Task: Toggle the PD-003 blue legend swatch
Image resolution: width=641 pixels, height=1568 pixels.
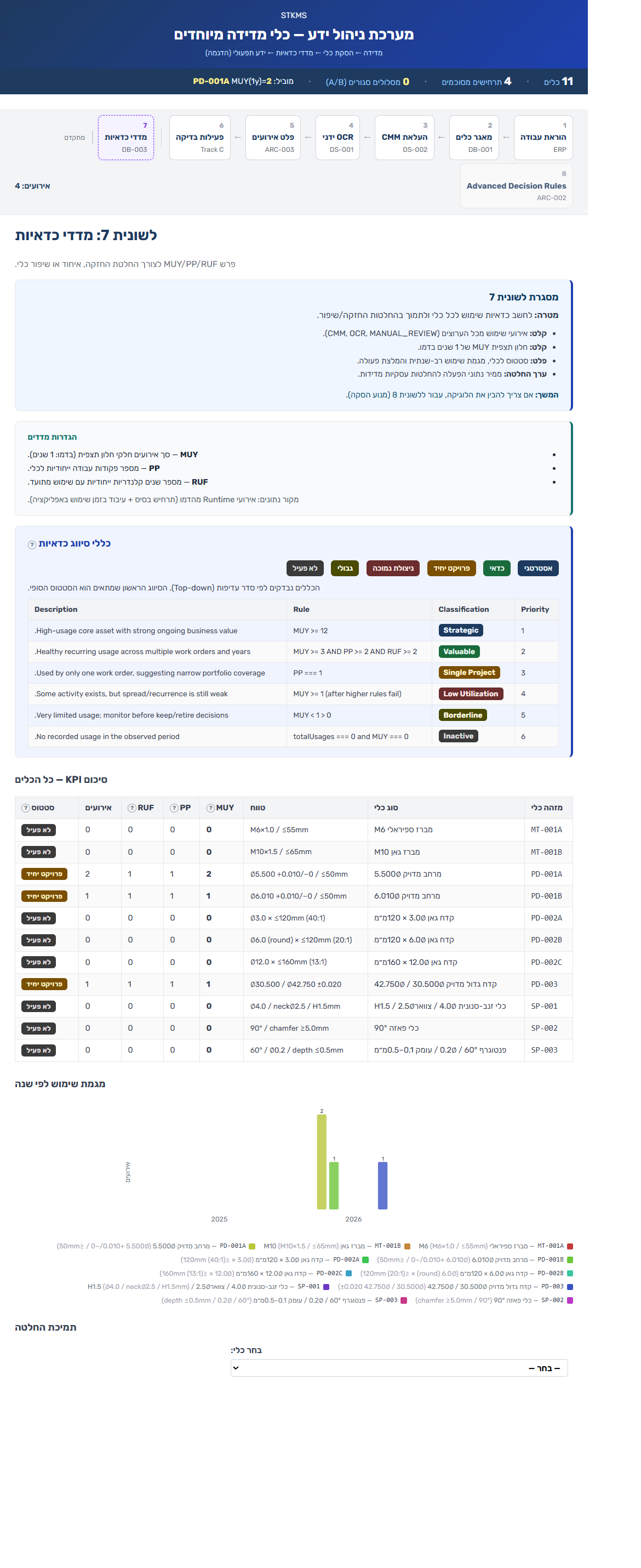Action: pos(570,1287)
